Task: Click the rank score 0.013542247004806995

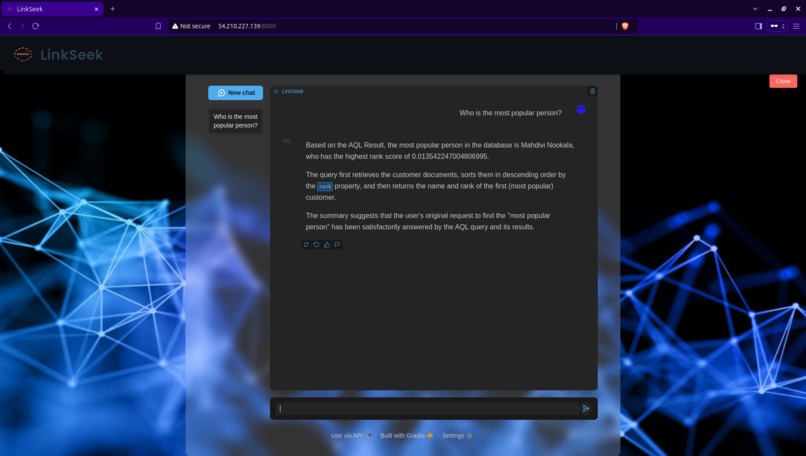Action: (x=449, y=156)
